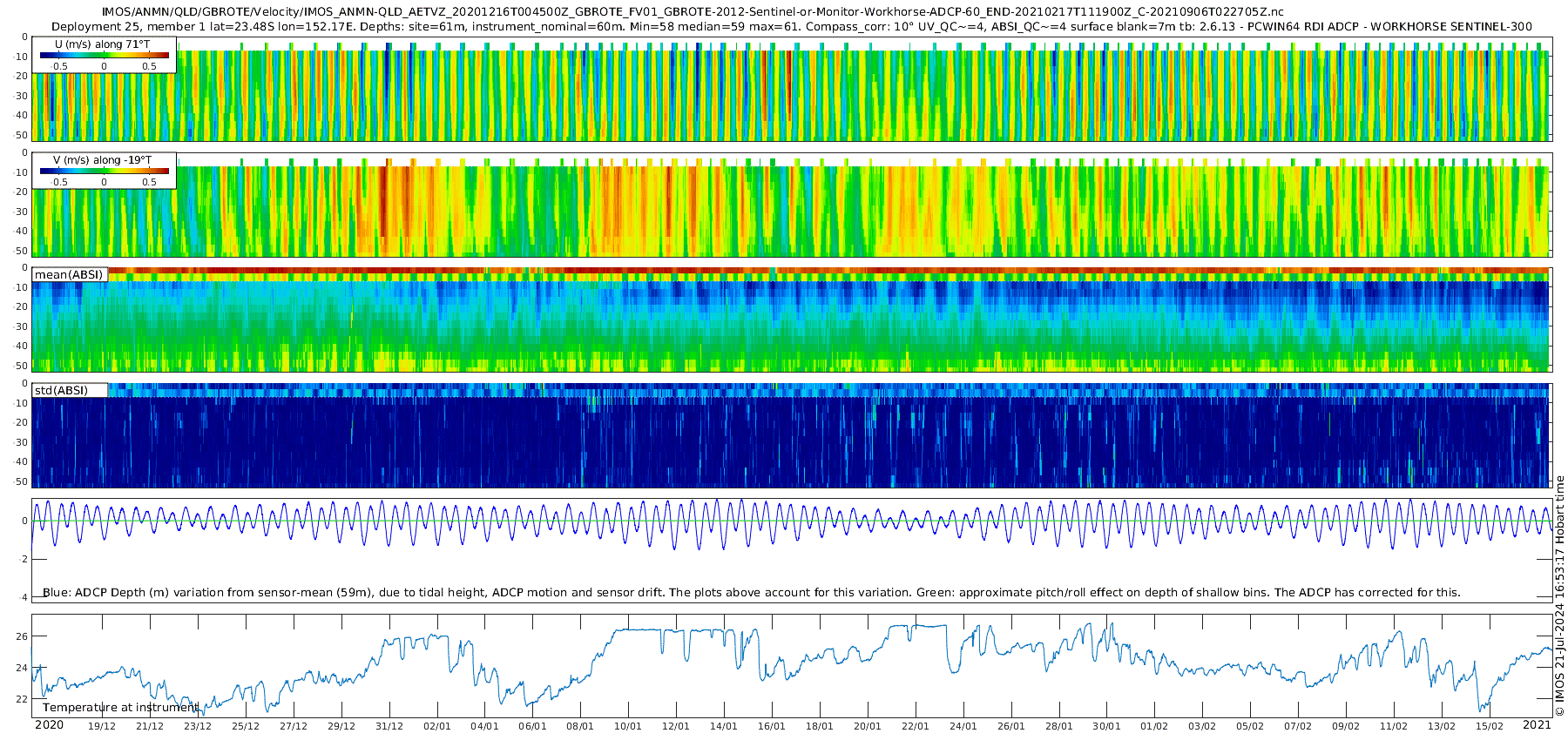Image resolution: width=1568 pixels, height=740 pixels.
Task: Select the std(ABSI) panel label
Action: pos(61,391)
